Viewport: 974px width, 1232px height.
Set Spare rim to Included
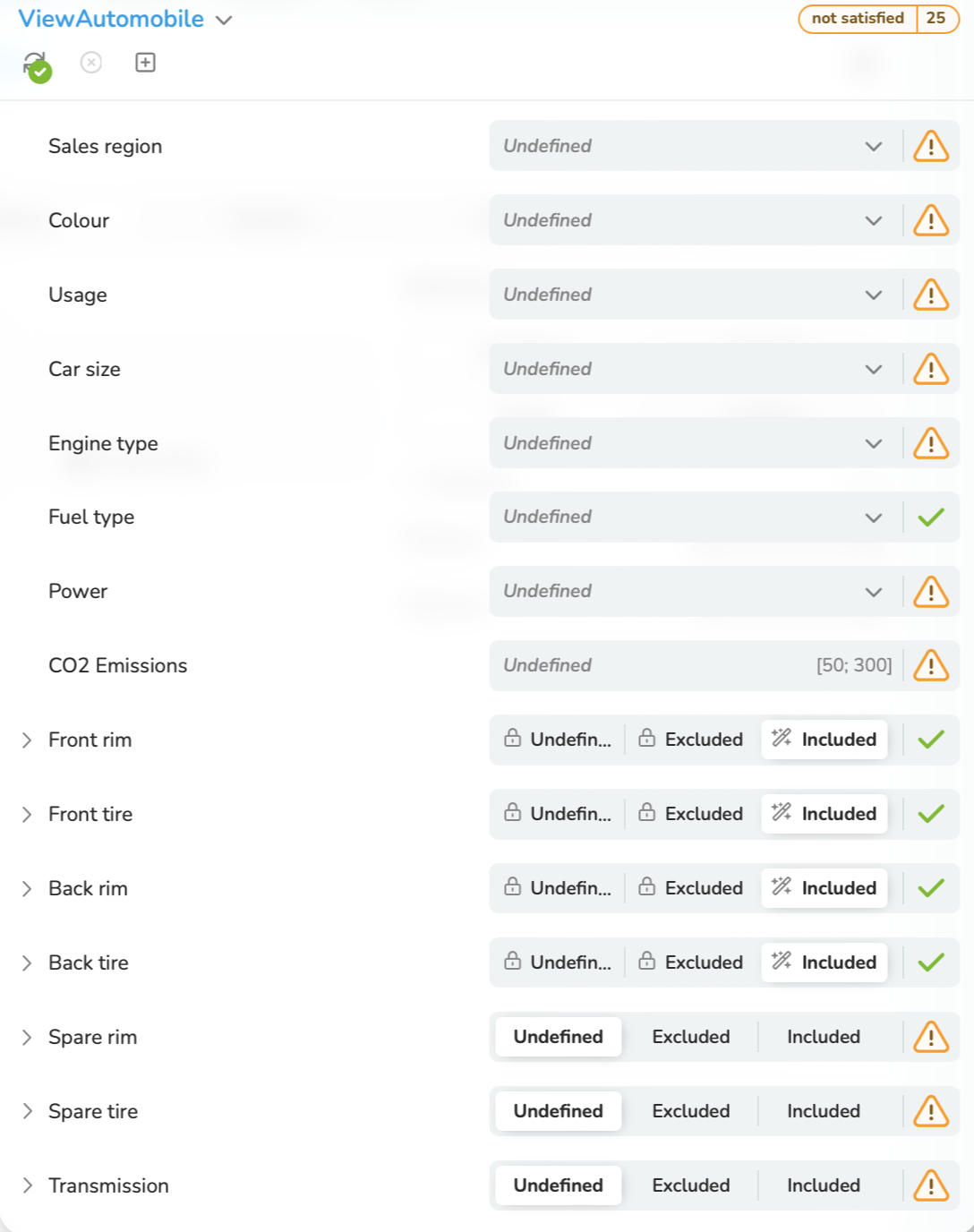click(x=824, y=1037)
